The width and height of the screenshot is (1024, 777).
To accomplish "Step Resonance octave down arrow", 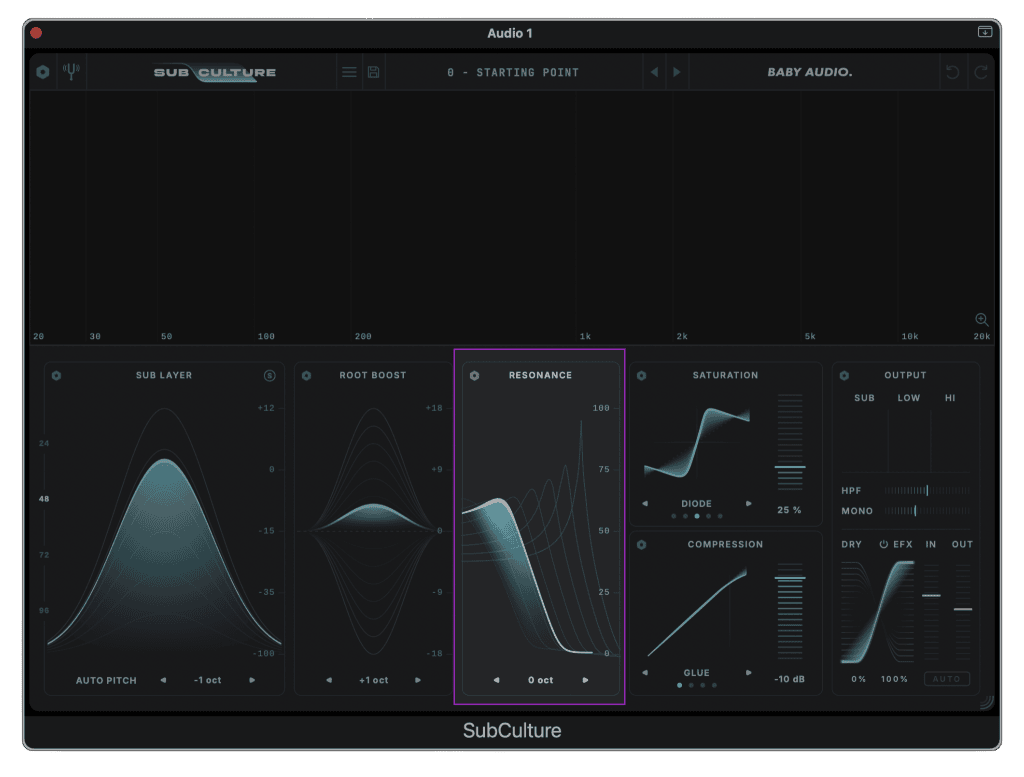I will pyautogui.click(x=496, y=680).
